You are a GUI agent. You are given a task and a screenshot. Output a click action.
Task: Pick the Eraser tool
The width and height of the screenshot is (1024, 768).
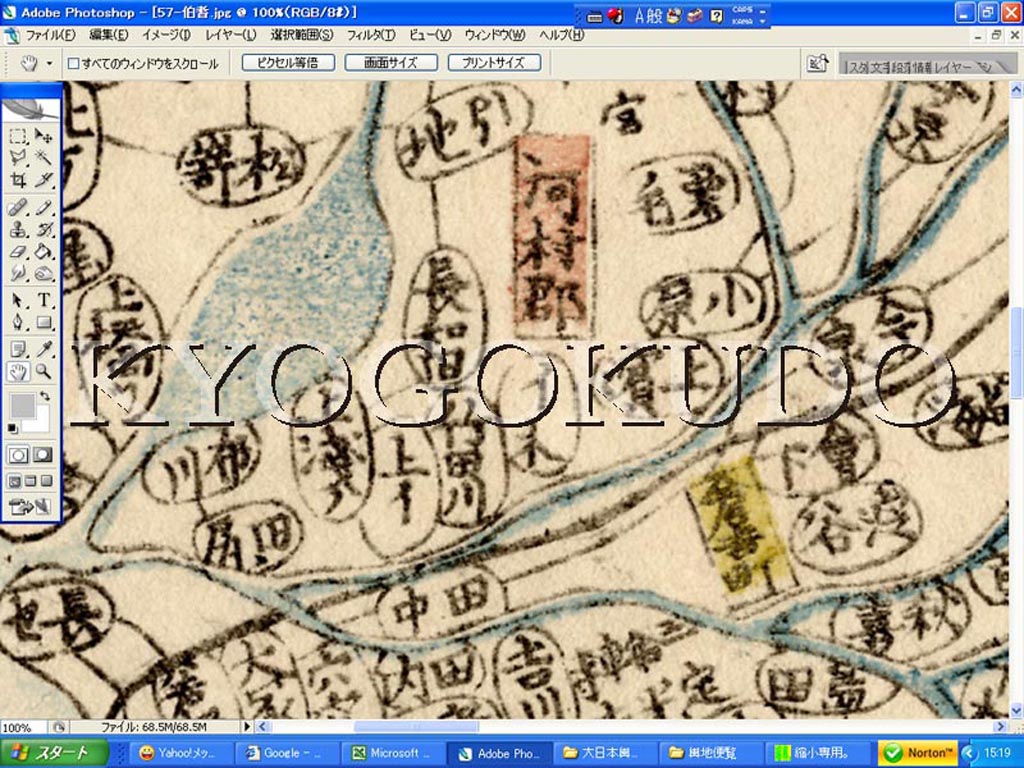(18, 251)
